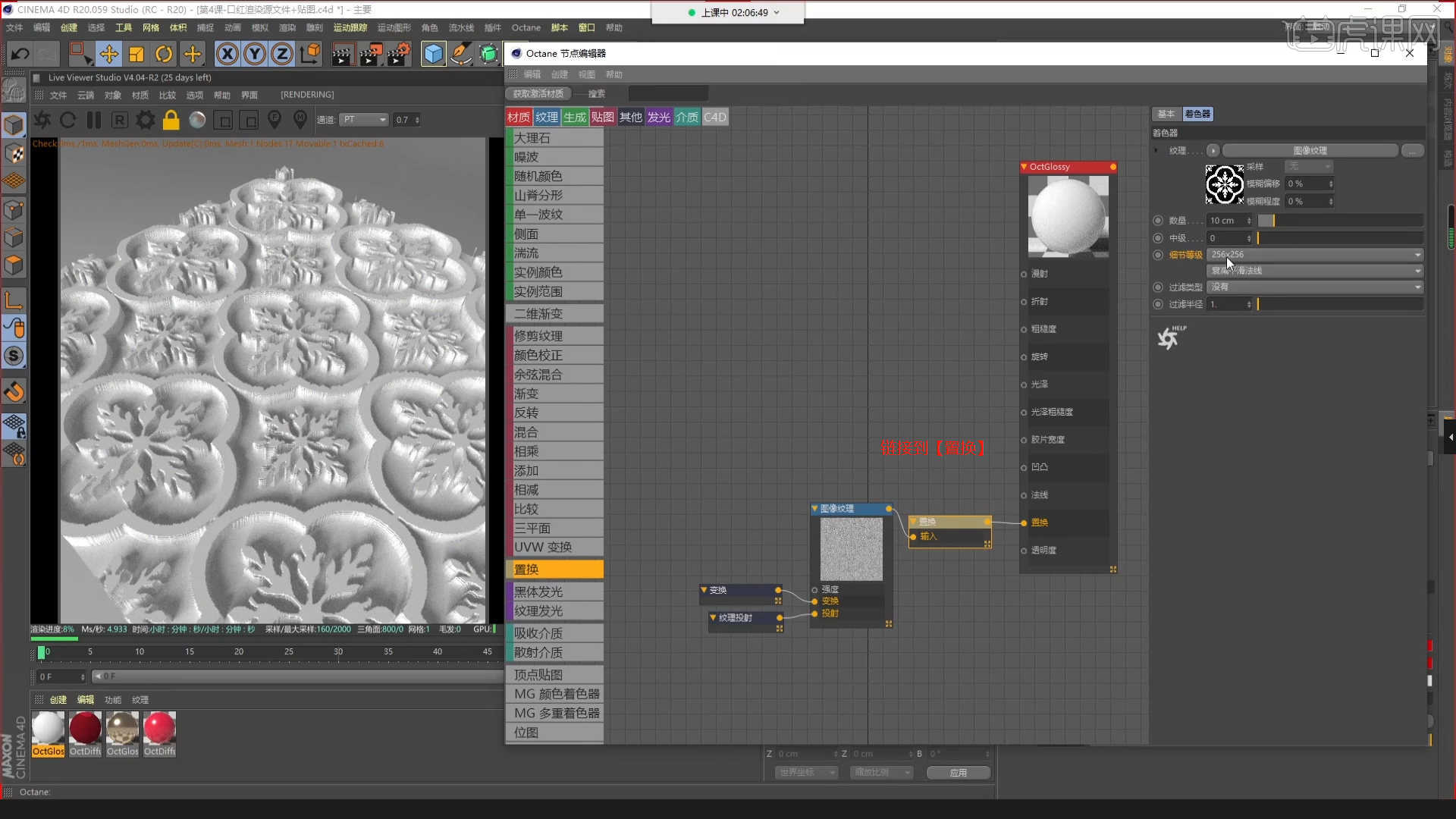Click Render View clapperboard icon
Image resolution: width=1456 pixels, height=819 pixels.
pyautogui.click(x=342, y=54)
